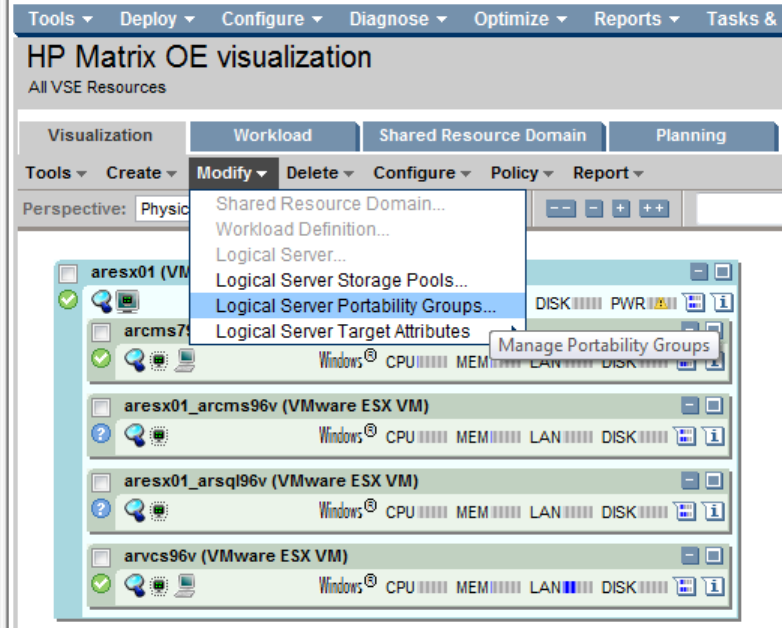This screenshot has height=628, width=782.
Task: Click the chip icon on aresx01_arsql96v row
Action: (158, 510)
